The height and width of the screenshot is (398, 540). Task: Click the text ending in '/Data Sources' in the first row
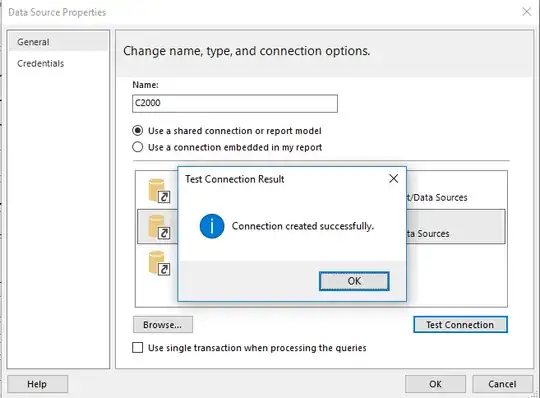[437, 198]
